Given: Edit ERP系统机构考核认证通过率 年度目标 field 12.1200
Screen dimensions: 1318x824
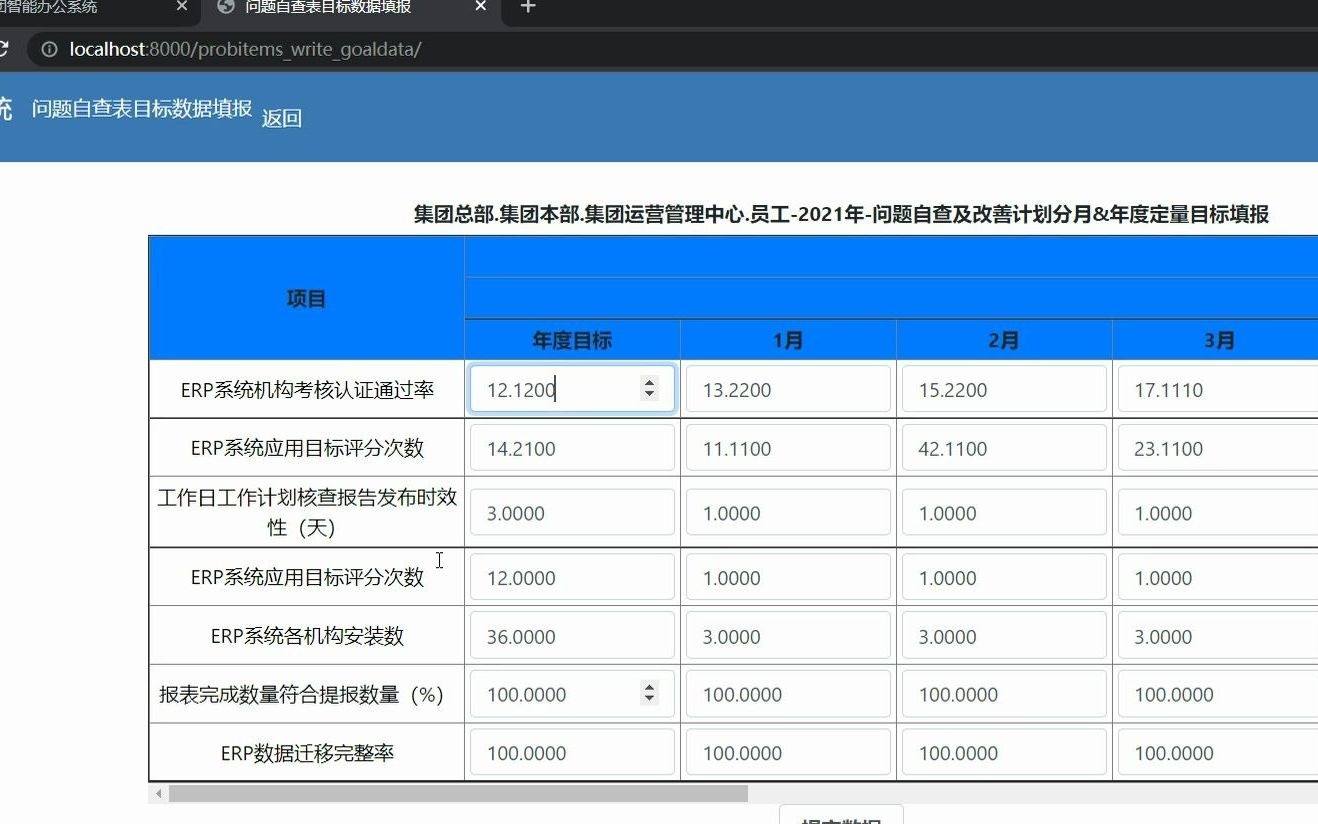Looking at the screenshot, I should click(572, 390).
